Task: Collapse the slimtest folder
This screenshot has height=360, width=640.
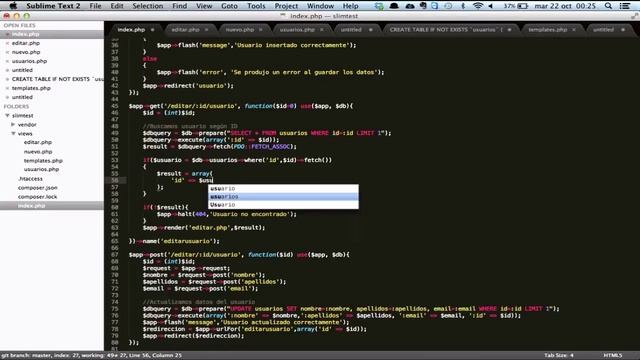Action: pyautogui.click(x=7, y=116)
